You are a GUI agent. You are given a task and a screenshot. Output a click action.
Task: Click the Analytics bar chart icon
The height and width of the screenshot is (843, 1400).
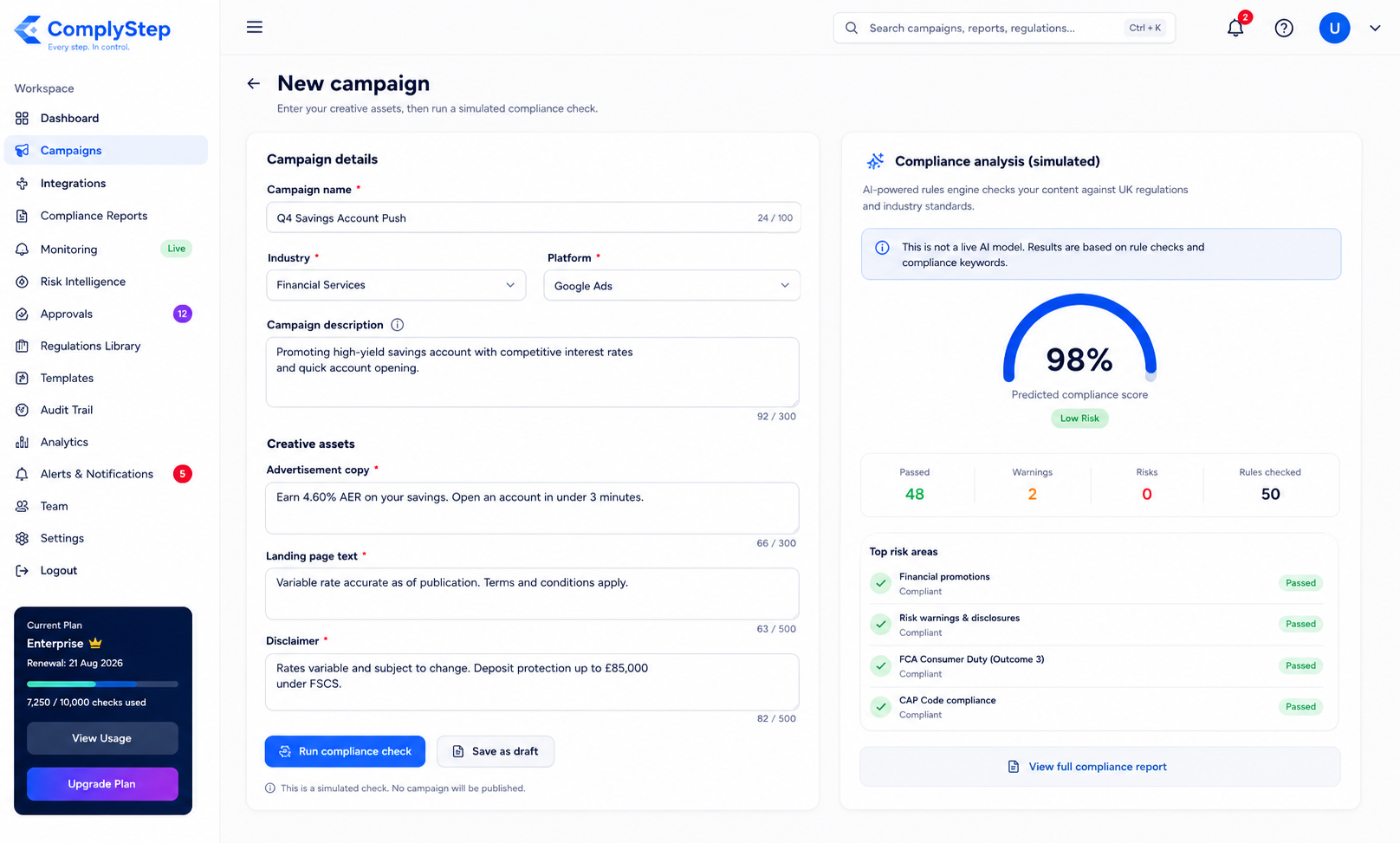point(23,442)
